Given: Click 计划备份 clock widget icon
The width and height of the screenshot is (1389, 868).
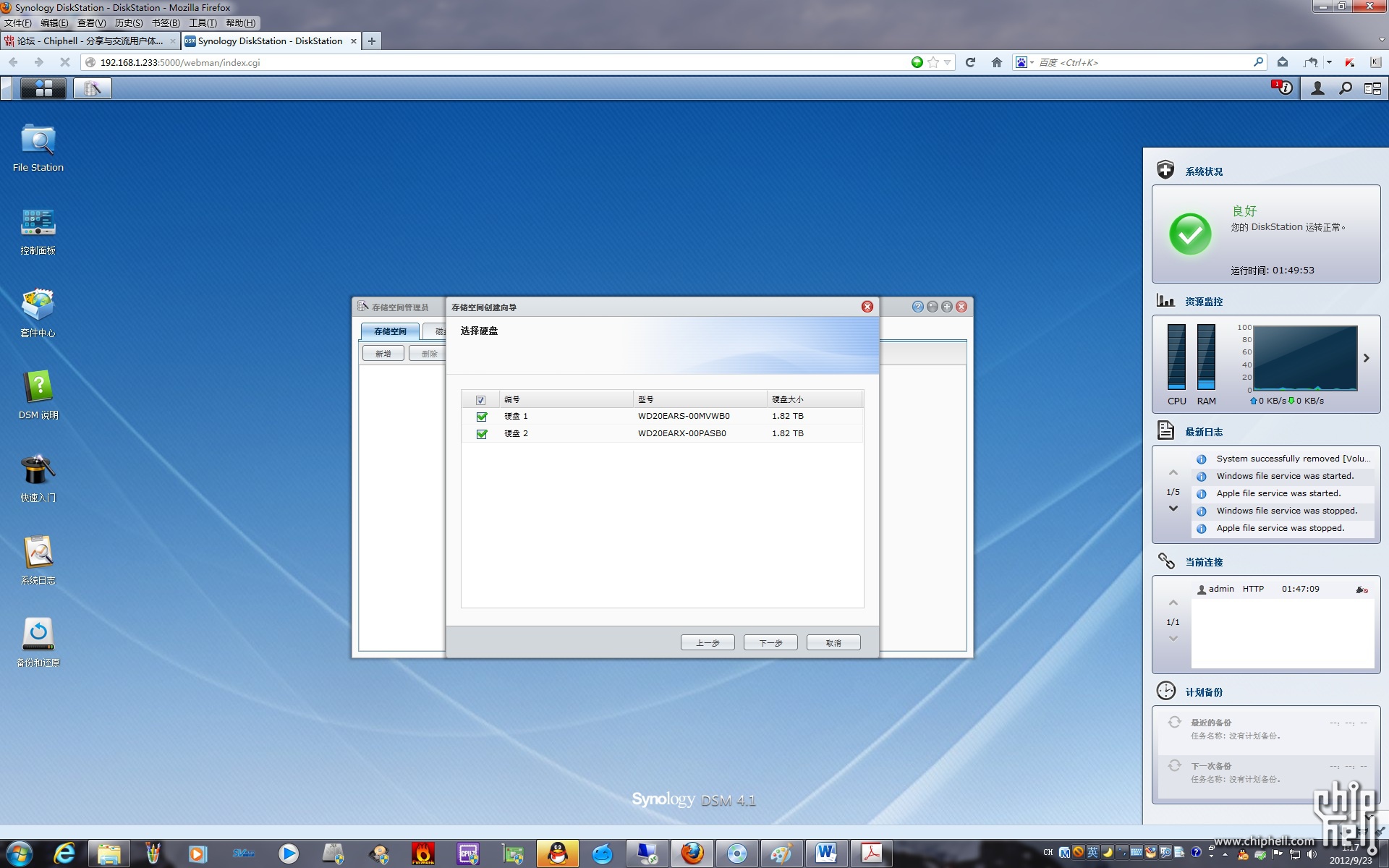Looking at the screenshot, I should point(1165,691).
